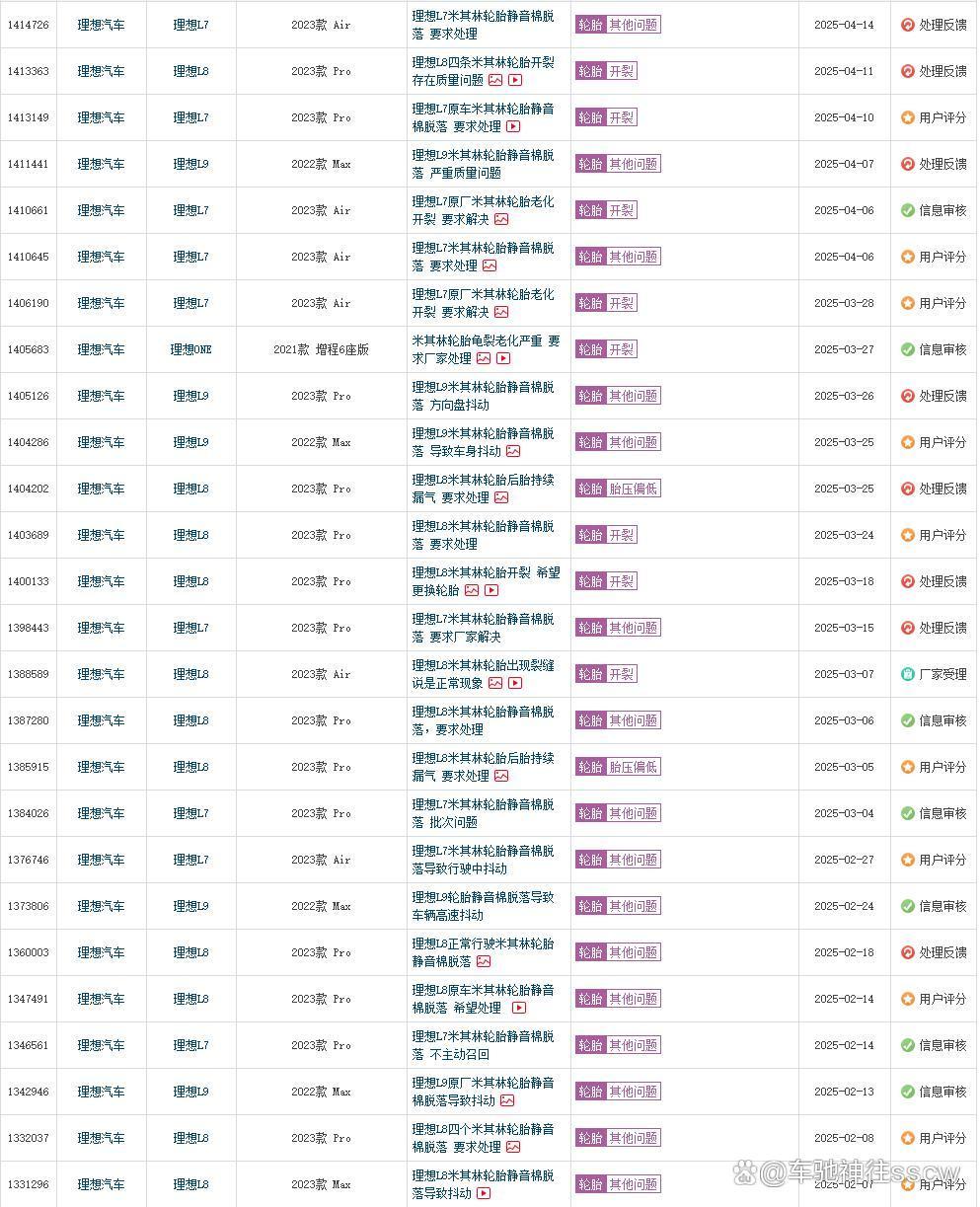Click 轮胎 tag in row 1414726
This screenshot has width=980, height=1207.
pos(591,25)
